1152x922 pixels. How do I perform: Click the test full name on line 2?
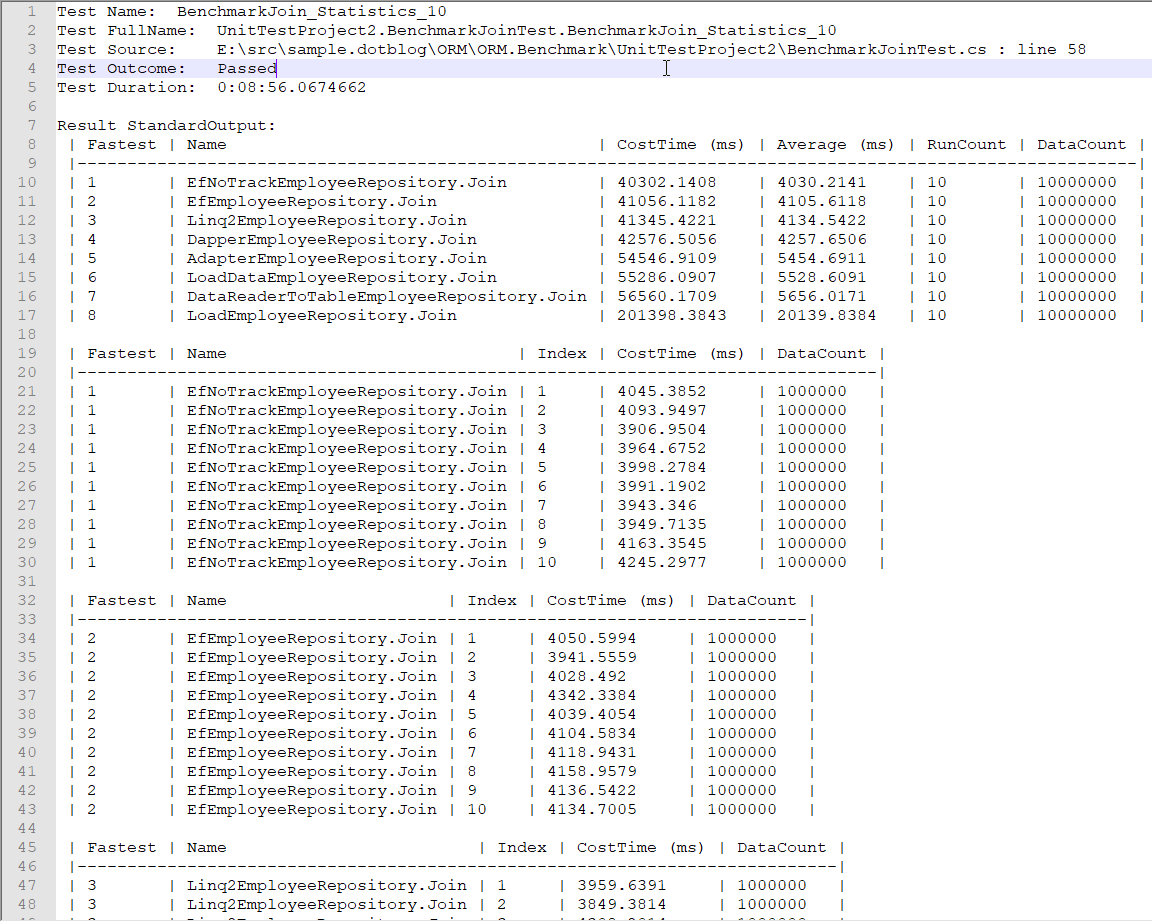pos(526,30)
